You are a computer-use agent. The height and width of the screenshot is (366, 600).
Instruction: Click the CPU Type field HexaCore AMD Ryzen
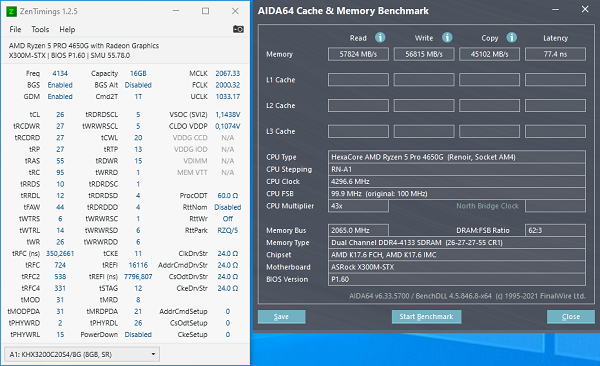point(457,157)
